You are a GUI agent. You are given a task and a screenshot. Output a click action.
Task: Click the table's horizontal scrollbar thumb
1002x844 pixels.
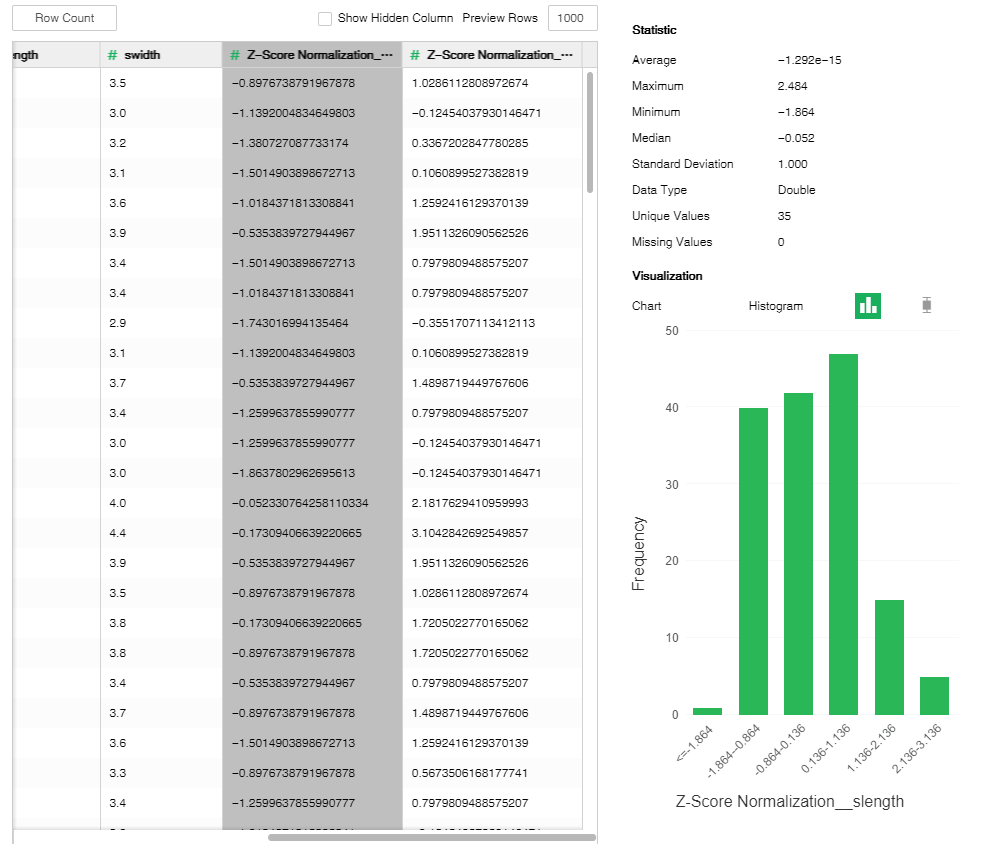[431, 837]
